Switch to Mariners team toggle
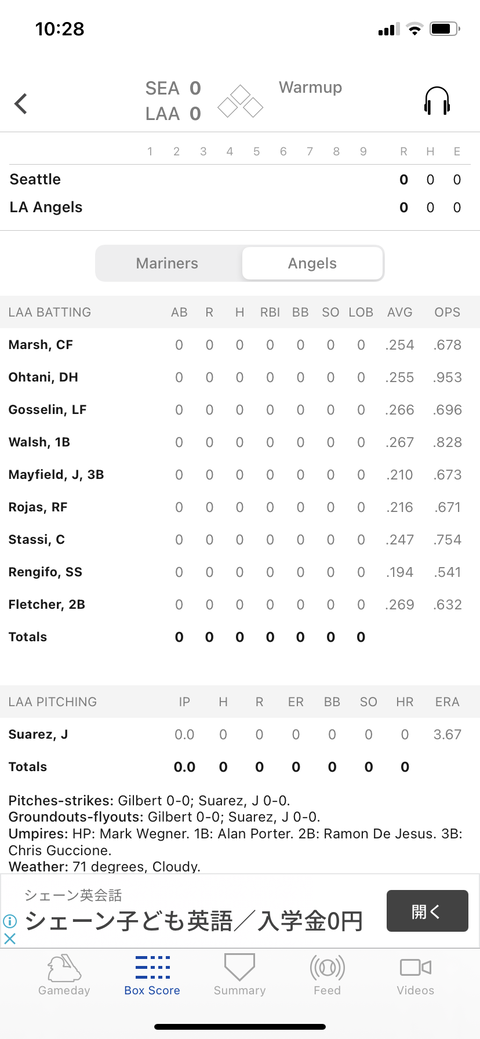The image size is (480, 1039). point(167,263)
